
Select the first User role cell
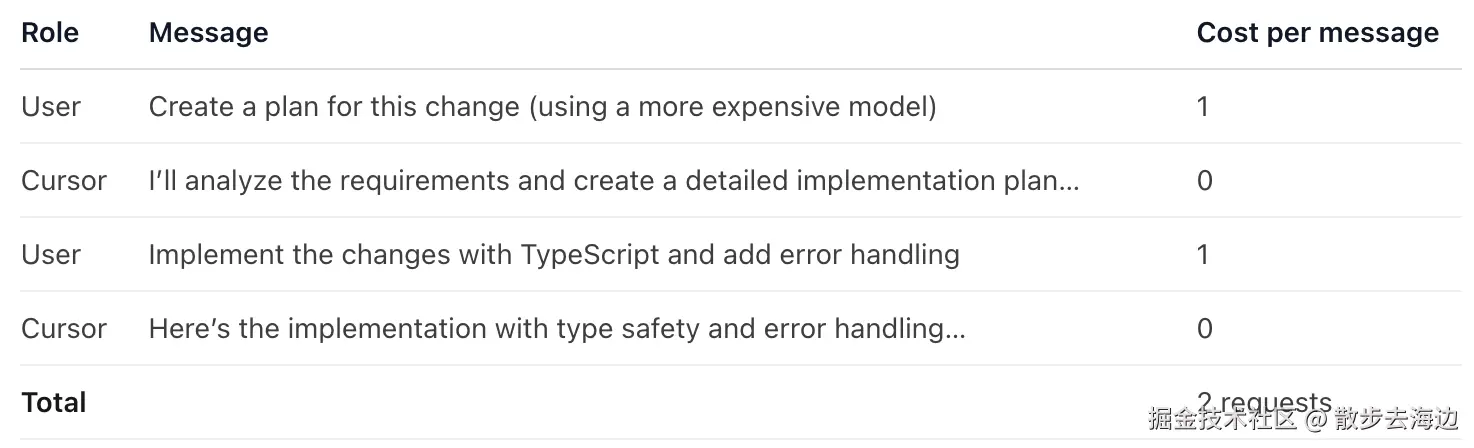click(51, 106)
